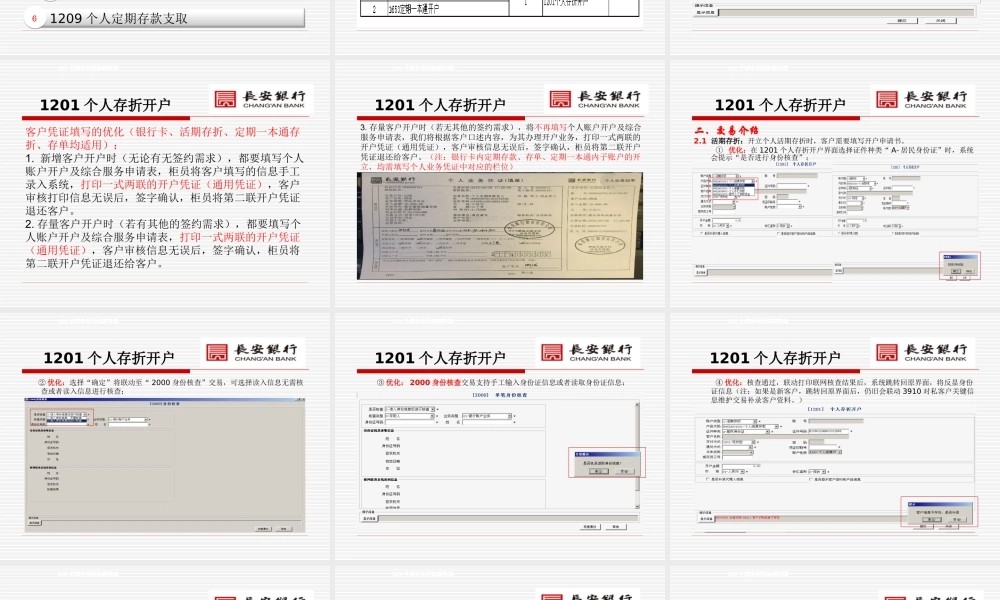
Task: Click the red text 2000 身份核查 on the ③ slide
Action: pyautogui.click(x=435, y=383)
